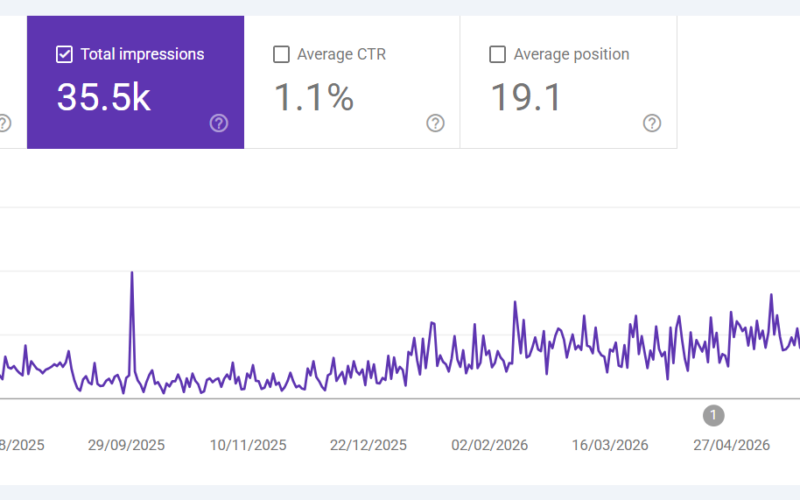Open help icon in Average CTR card
This screenshot has height=500, width=800.
tap(435, 123)
